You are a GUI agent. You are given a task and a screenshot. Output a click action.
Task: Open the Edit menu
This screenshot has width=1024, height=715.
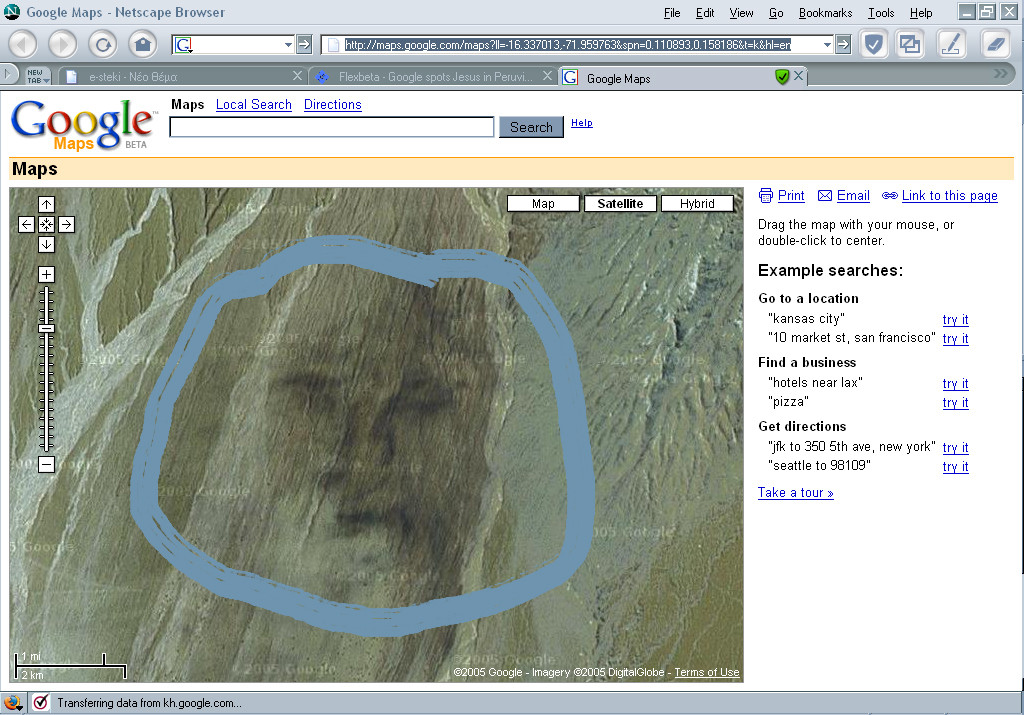tap(705, 13)
